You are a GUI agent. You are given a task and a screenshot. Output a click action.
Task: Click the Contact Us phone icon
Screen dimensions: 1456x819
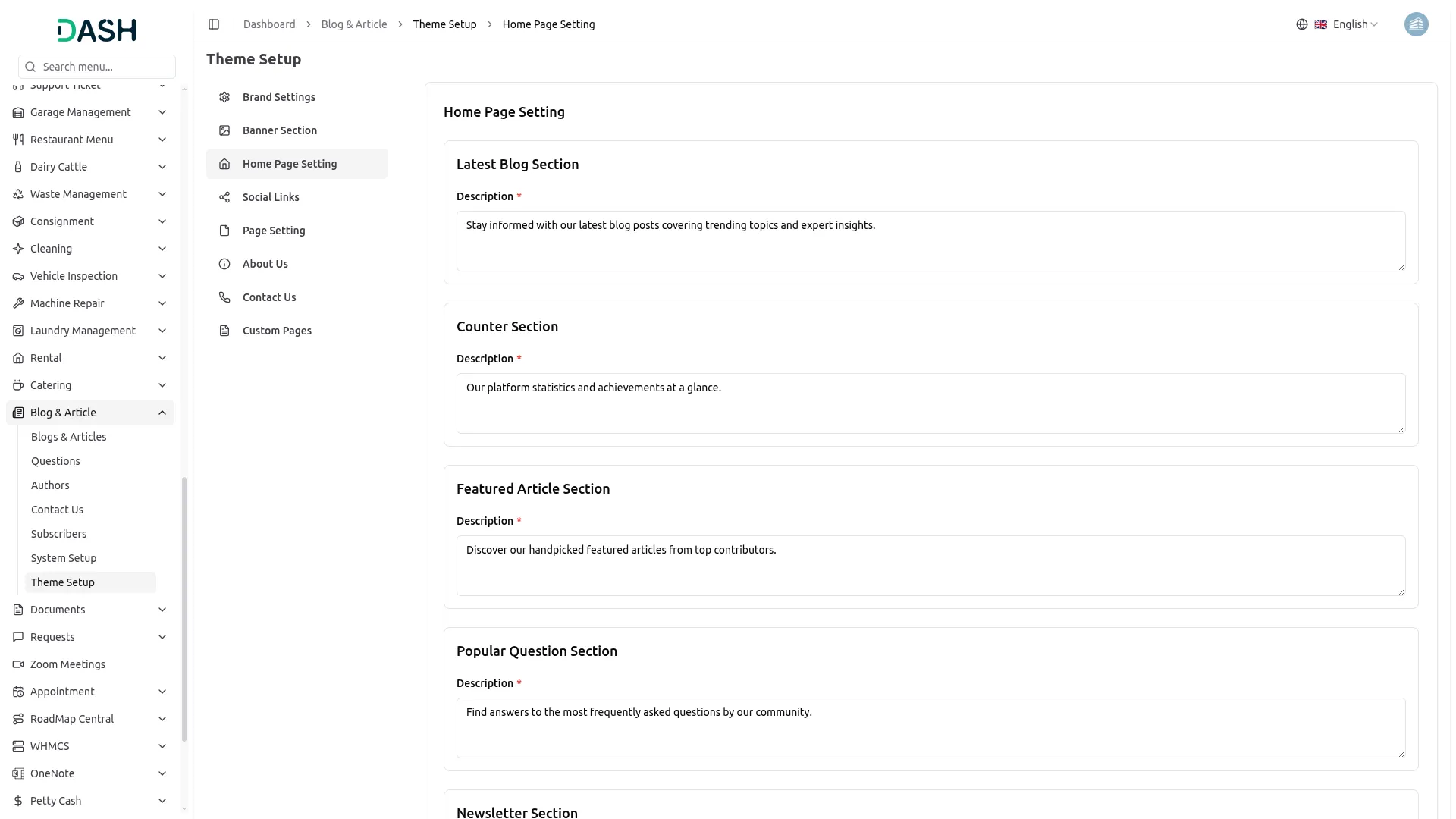(x=224, y=297)
